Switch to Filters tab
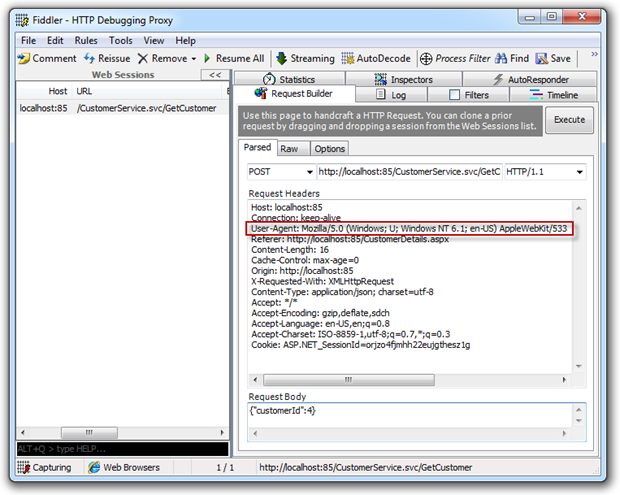The image size is (620, 495). (x=468, y=95)
